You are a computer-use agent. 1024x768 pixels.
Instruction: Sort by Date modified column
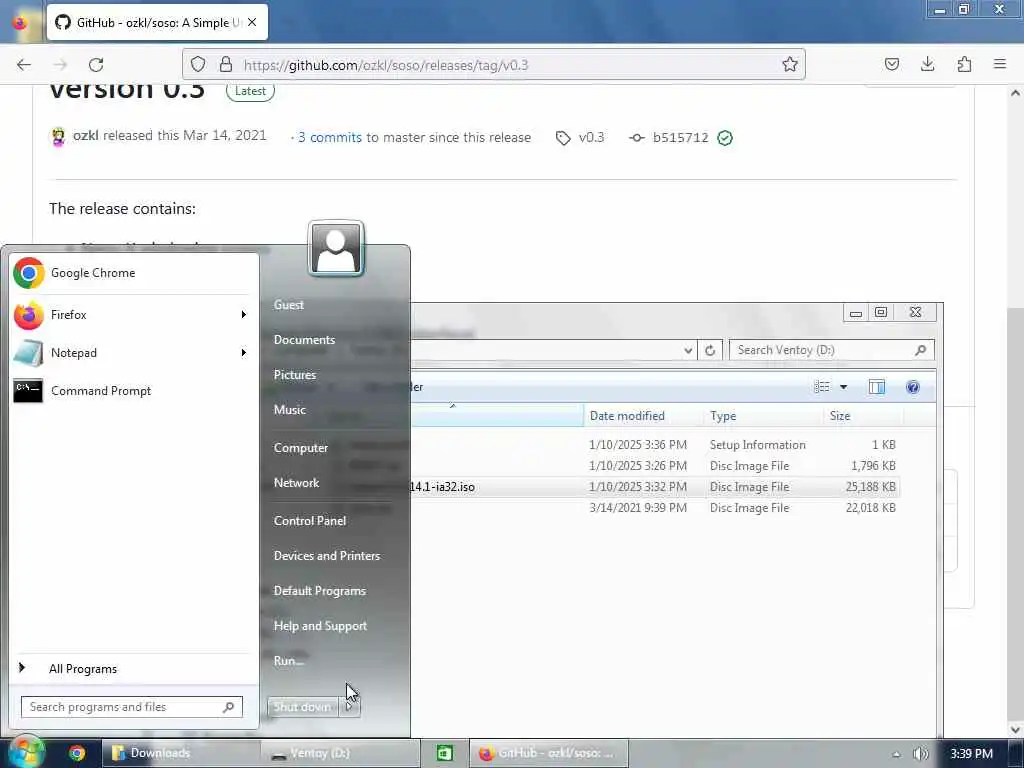[x=644, y=416]
